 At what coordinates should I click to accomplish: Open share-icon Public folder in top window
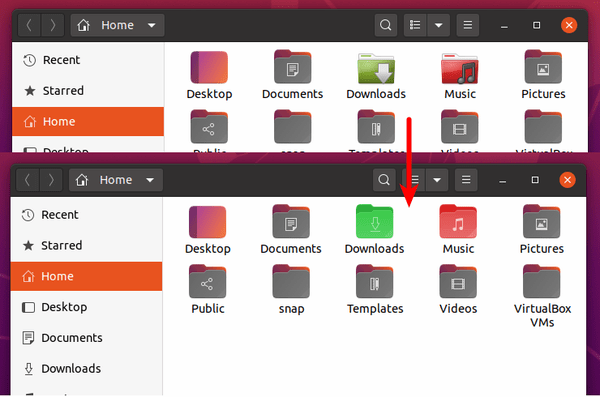coord(209,127)
